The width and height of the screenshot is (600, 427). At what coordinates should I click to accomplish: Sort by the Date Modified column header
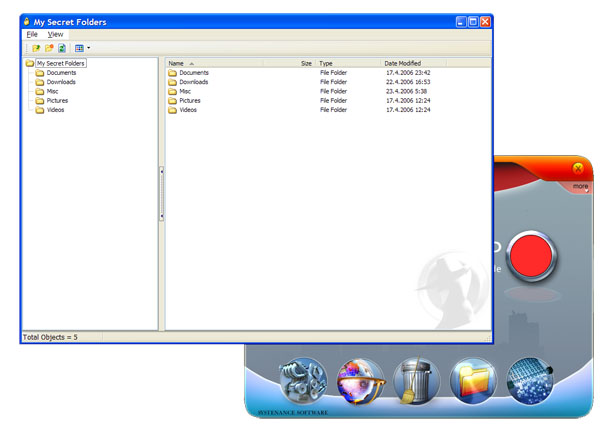(x=413, y=63)
